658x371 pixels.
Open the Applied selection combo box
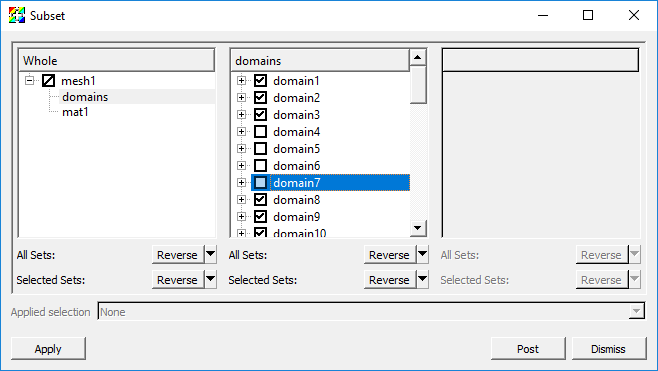pos(371,311)
